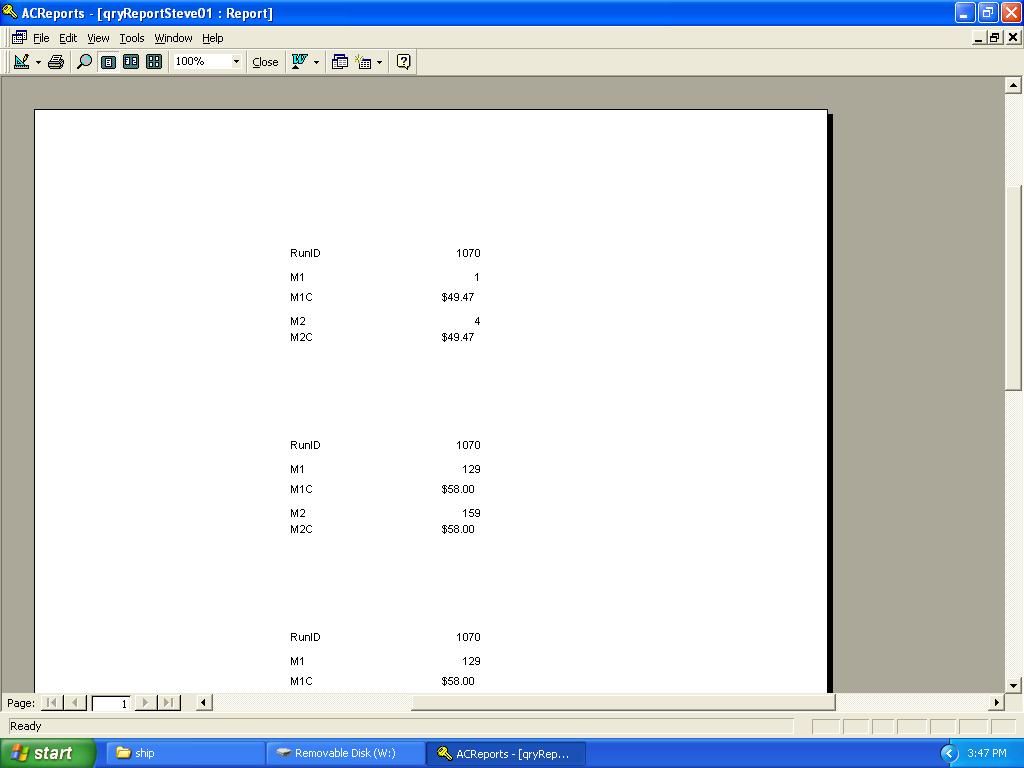1024x768 pixels.
Task: Open the Window menu
Action: (173, 38)
